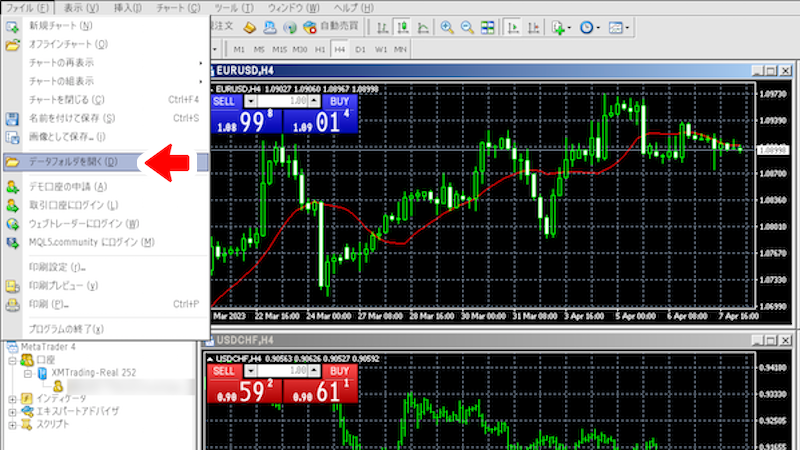Open the 挿入 menu
Screen dimensions: 800x450
(x=128, y=8)
